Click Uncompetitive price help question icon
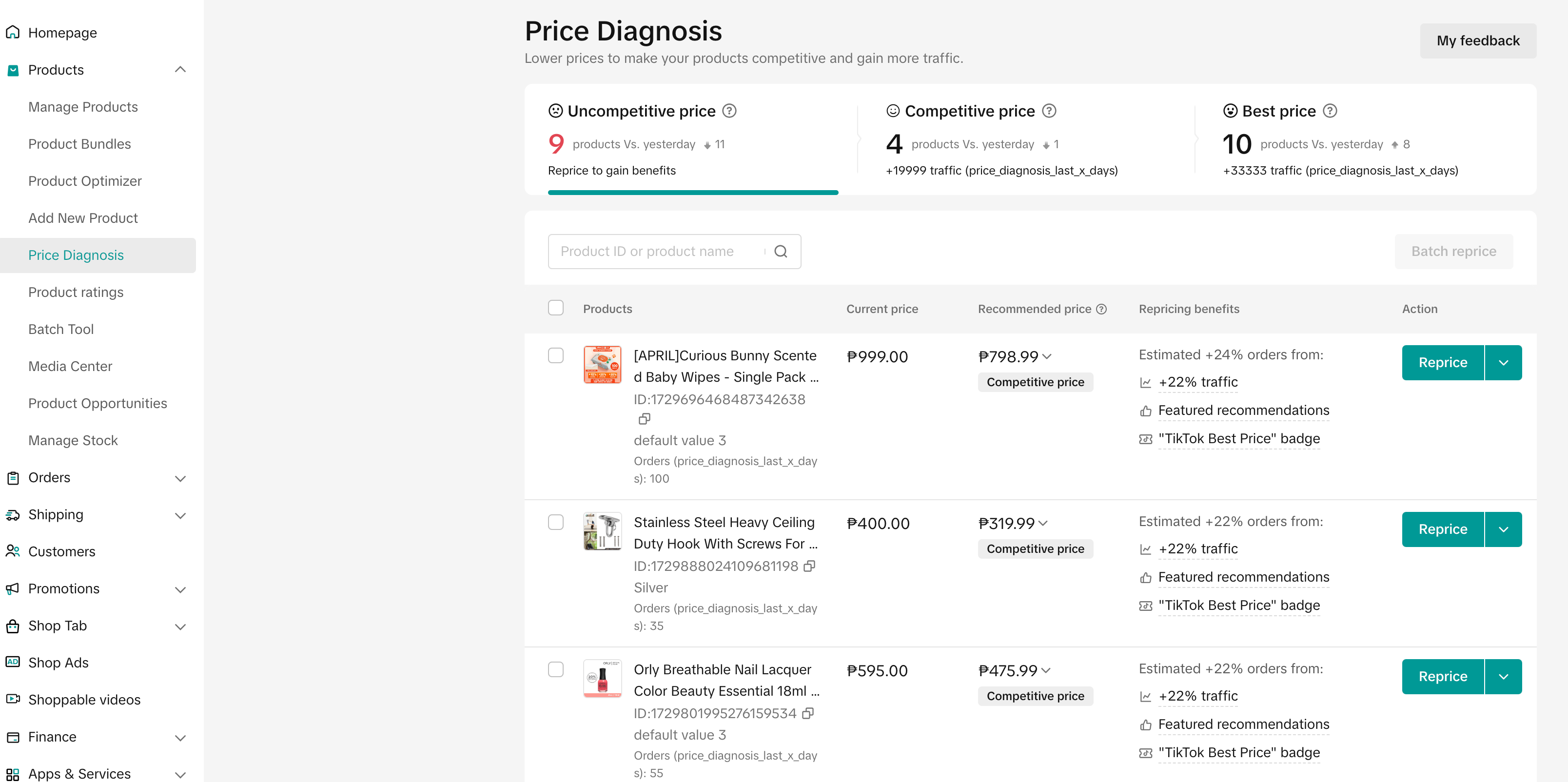Image resolution: width=1568 pixels, height=782 pixels. coord(729,111)
